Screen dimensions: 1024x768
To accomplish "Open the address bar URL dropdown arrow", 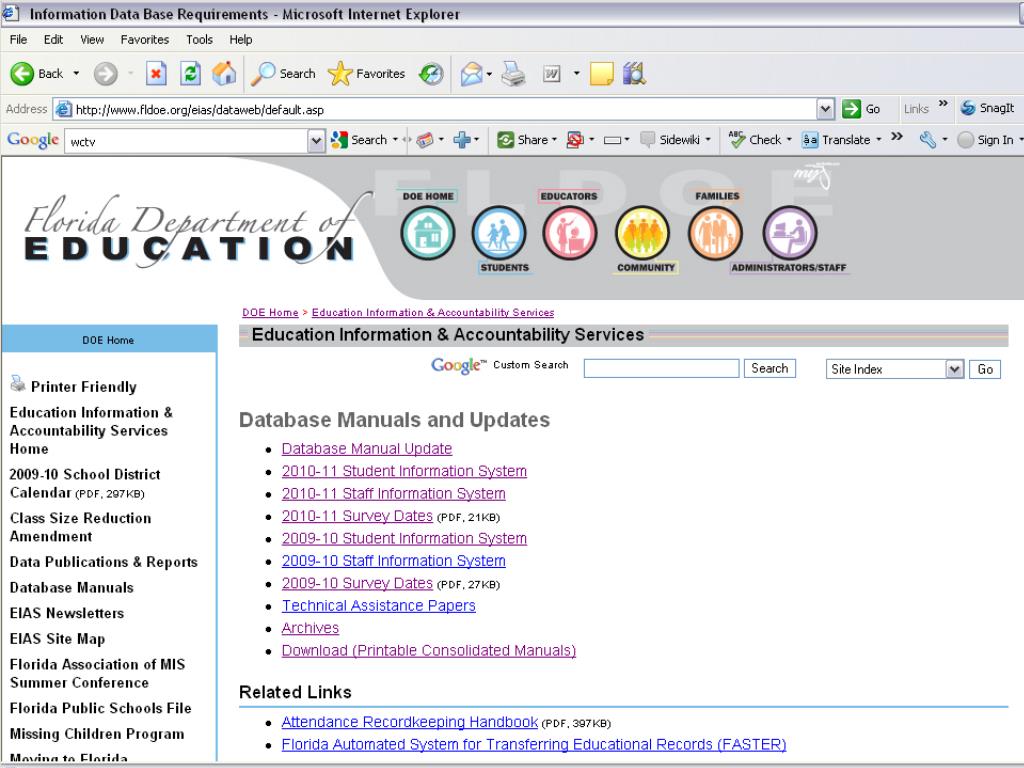I will tap(825, 109).
